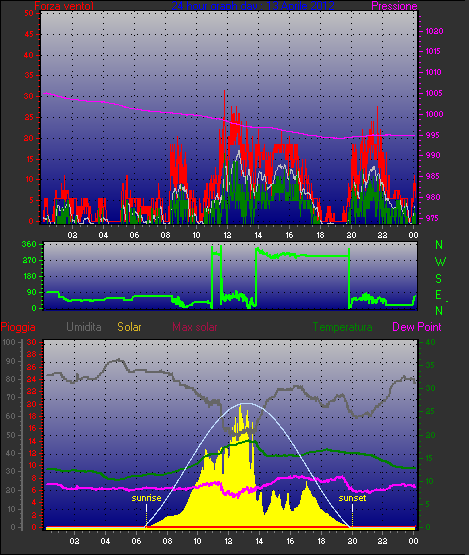Click the 'S' compass direction letter

pos(439,279)
